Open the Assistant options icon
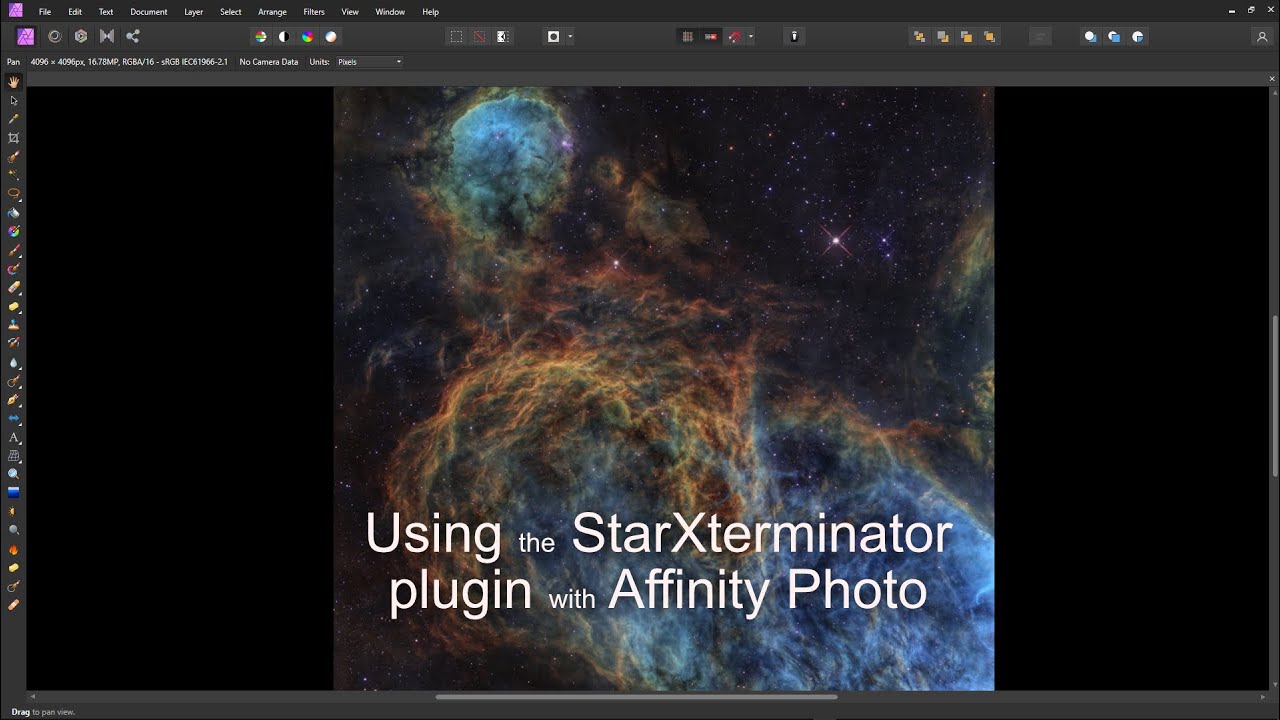This screenshot has width=1280, height=720. click(795, 36)
